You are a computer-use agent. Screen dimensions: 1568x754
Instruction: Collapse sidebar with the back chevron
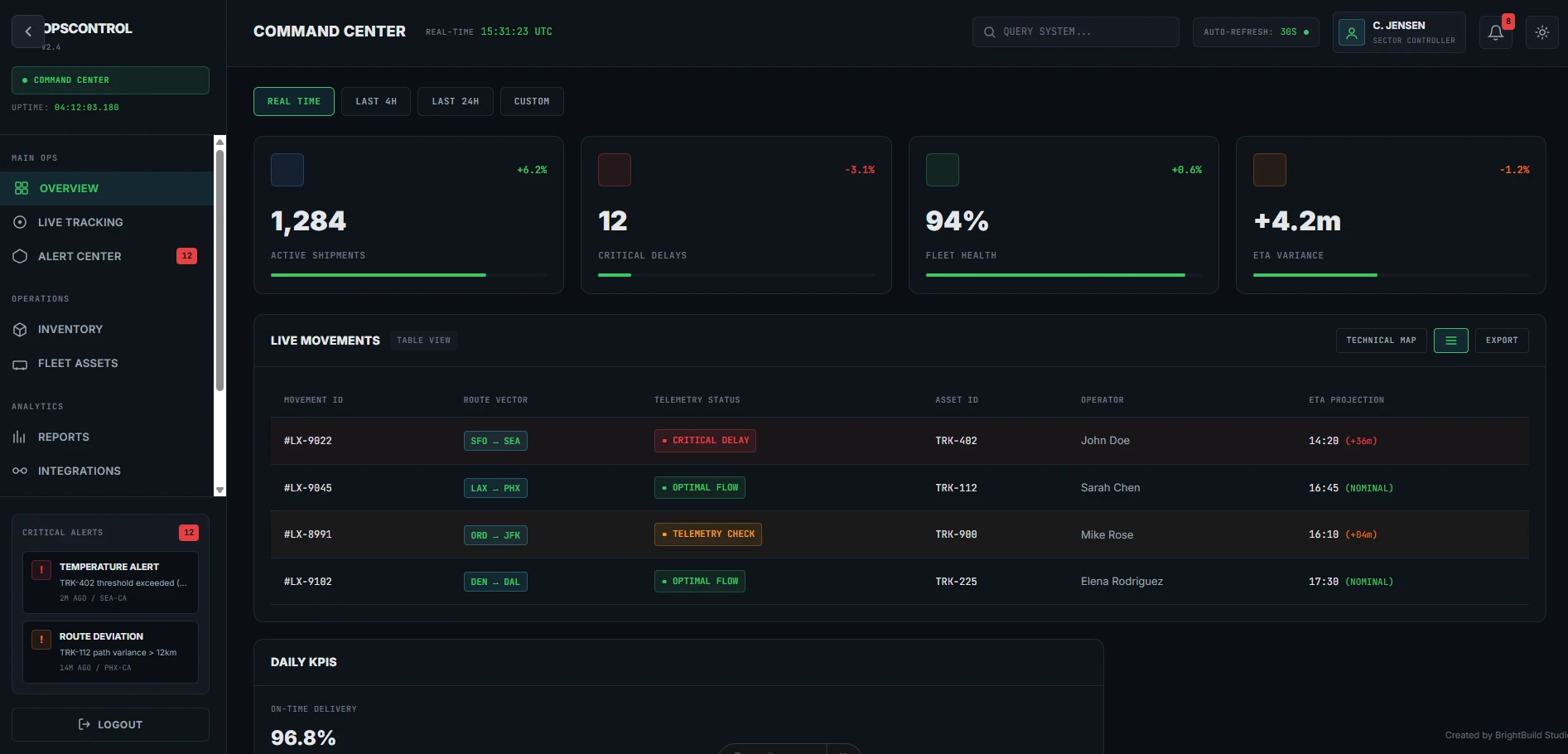point(28,31)
